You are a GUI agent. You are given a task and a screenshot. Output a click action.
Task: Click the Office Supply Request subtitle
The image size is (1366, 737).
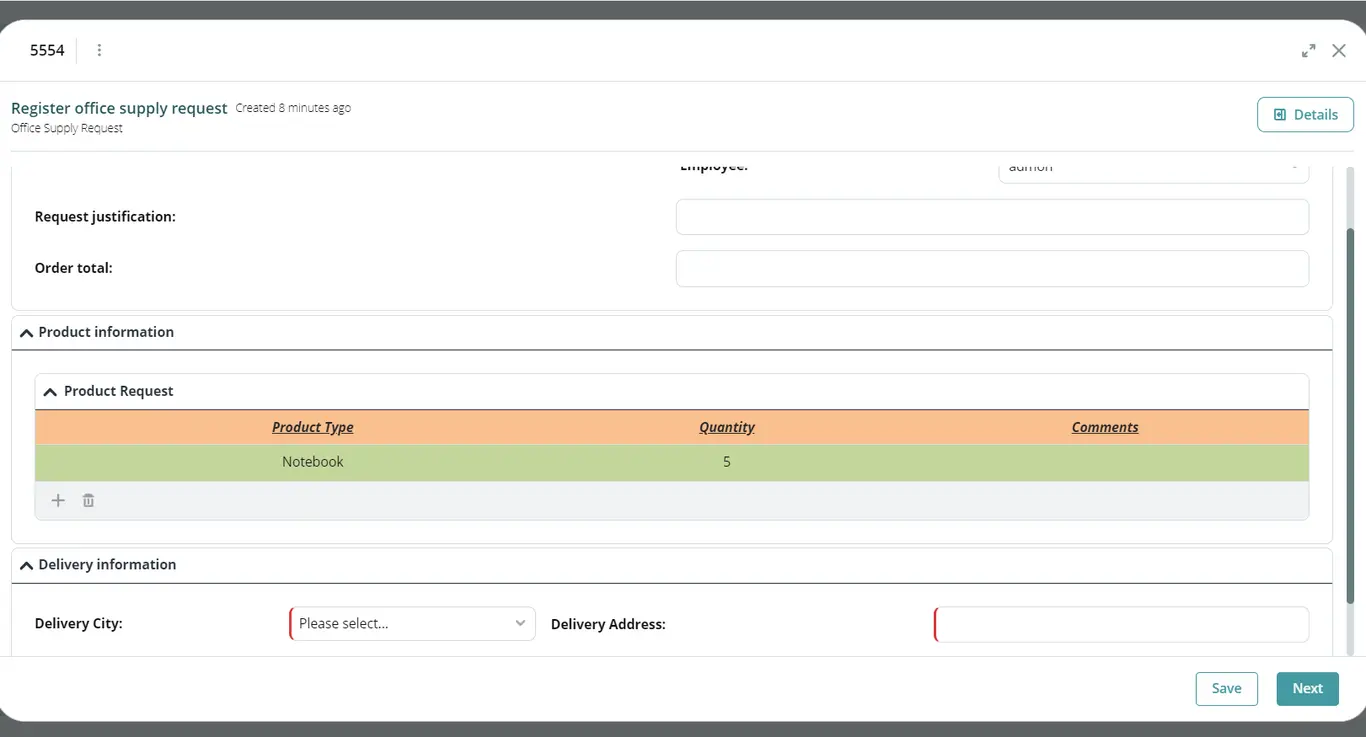(x=67, y=128)
